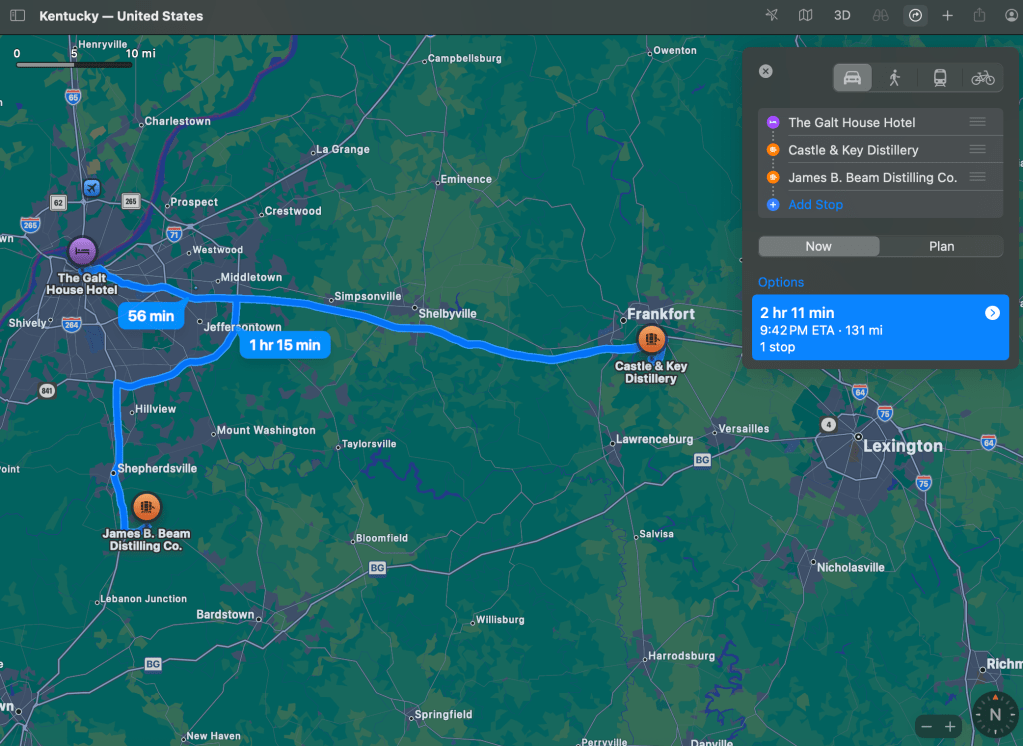Viewport: 1023px width, 746px height.
Task: Select walking directions mode
Action: 895,78
